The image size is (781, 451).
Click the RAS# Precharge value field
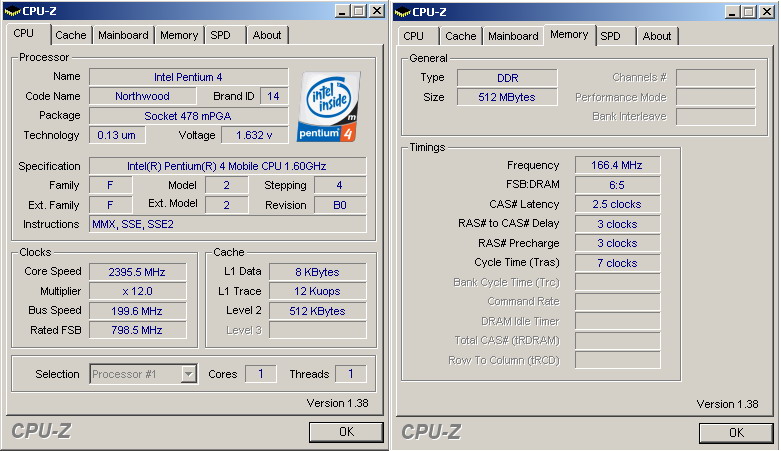point(617,243)
